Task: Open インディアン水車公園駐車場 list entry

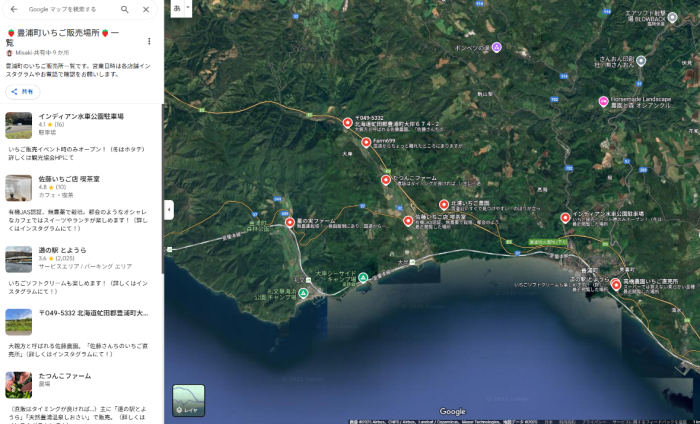Action: 80,117
